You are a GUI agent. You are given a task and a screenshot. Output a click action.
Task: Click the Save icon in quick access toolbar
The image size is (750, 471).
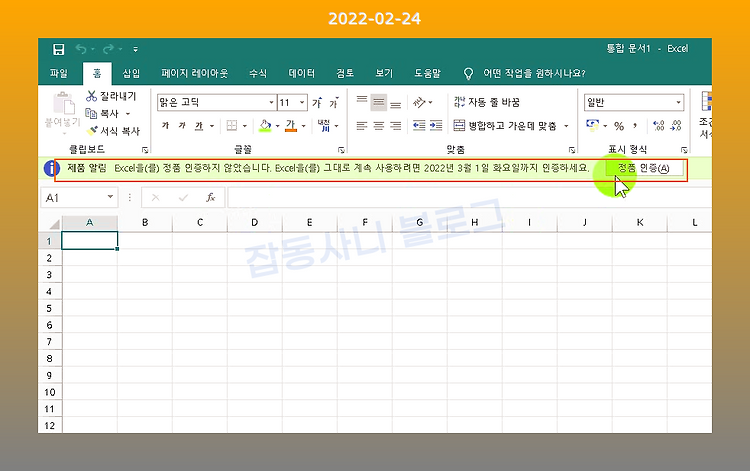(58, 49)
